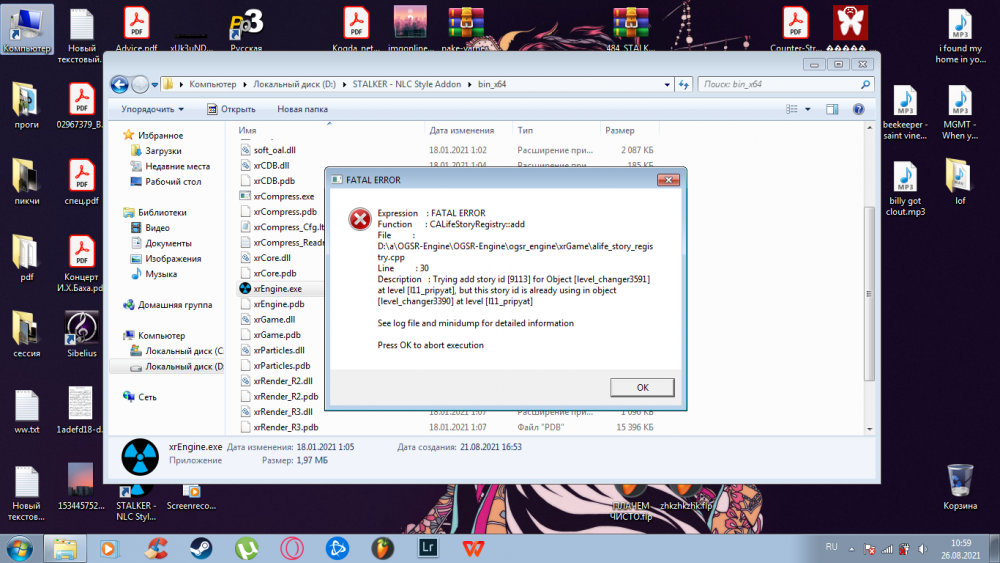Select the Advice.pdf desktop file
Screen dimensions: 1000x563
tap(136, 29)
